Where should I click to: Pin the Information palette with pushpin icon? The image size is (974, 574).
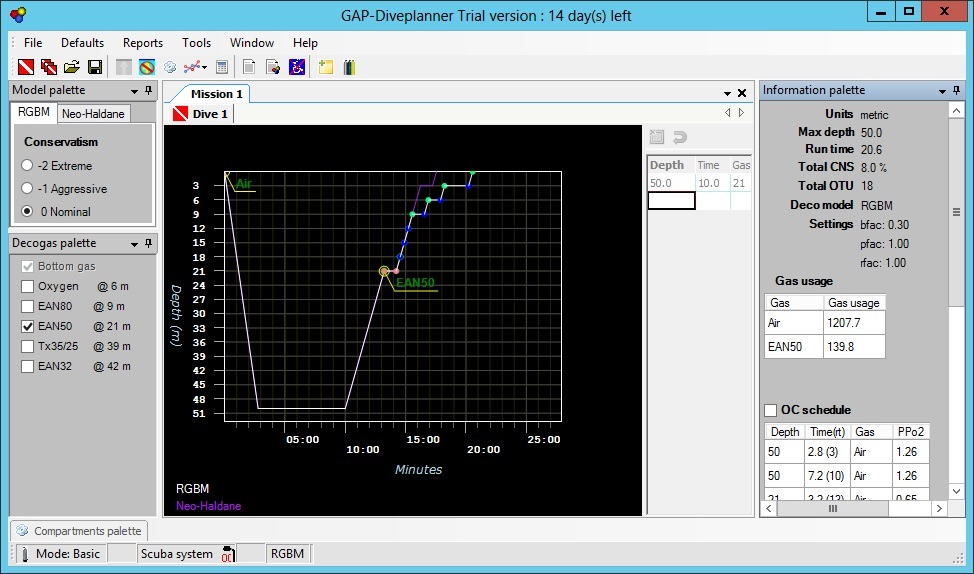(x=958, y=90)
